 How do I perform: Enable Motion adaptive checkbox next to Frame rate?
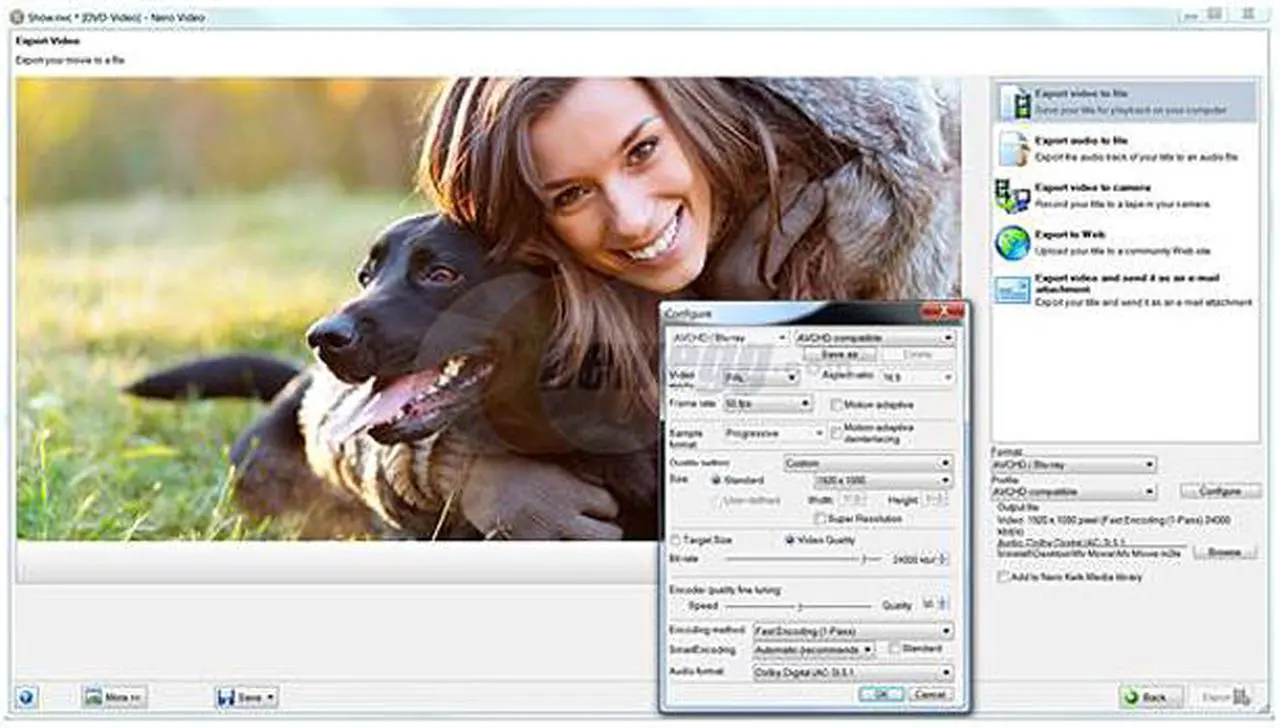coord(836,404)
